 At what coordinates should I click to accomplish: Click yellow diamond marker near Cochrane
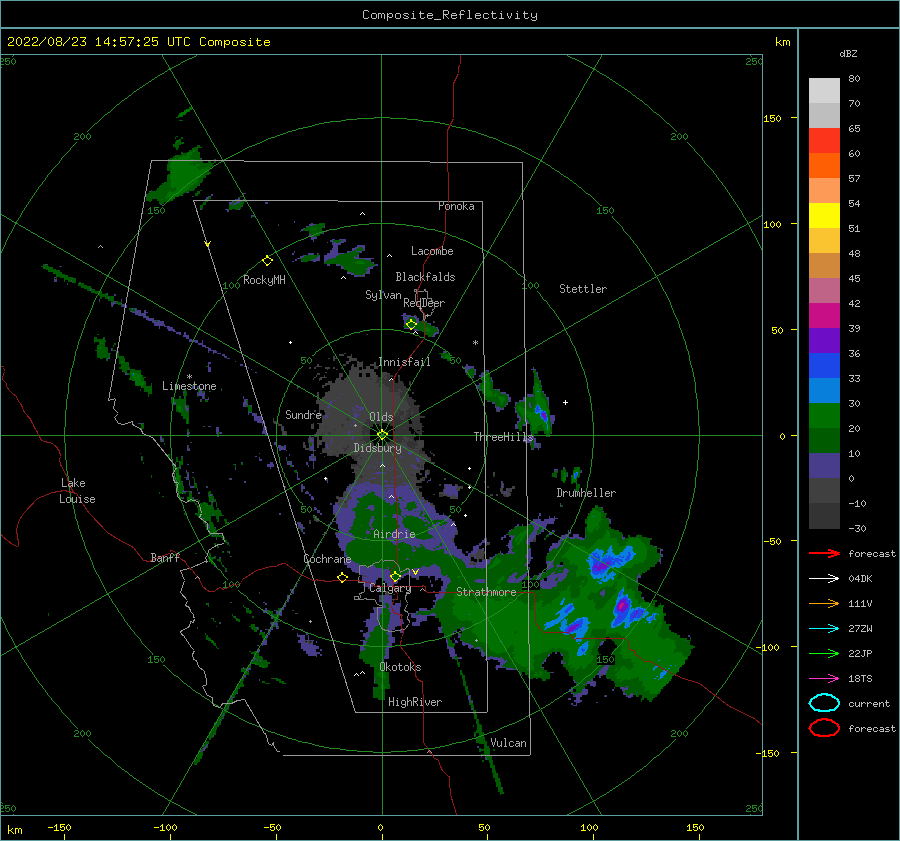[x=343, y=577]
